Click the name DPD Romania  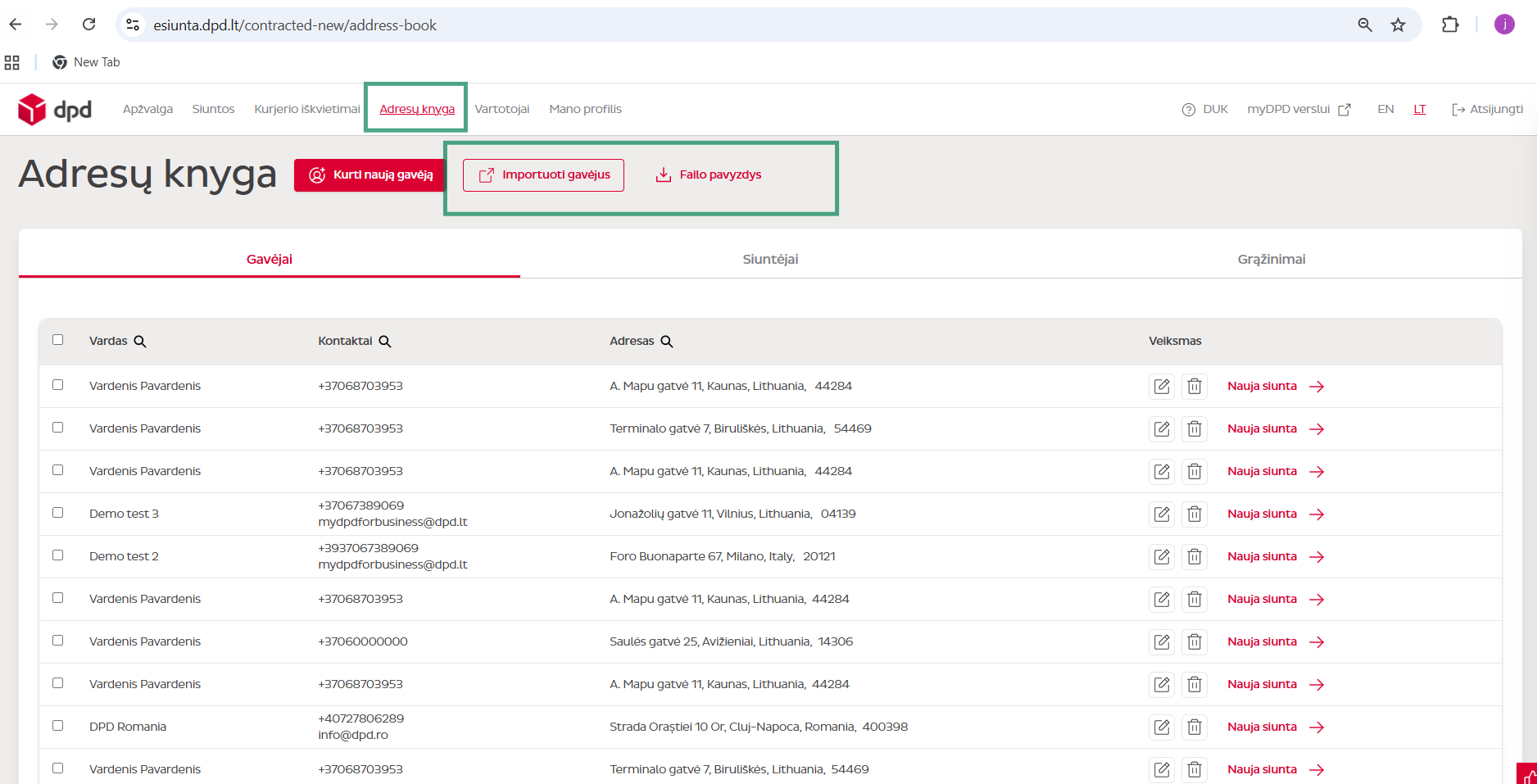(x=128, y=727)
